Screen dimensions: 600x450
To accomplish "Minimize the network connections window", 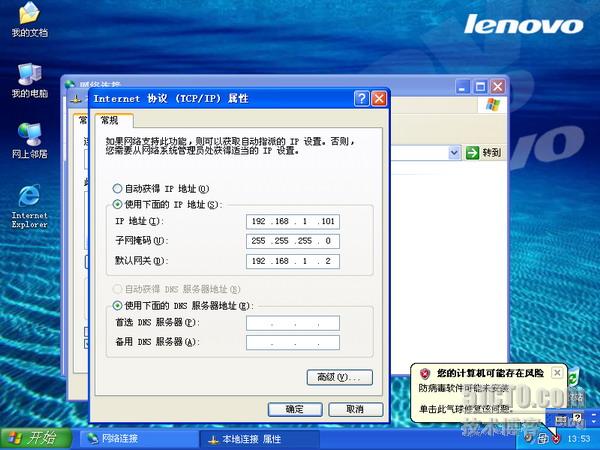I will coord(463,86).
